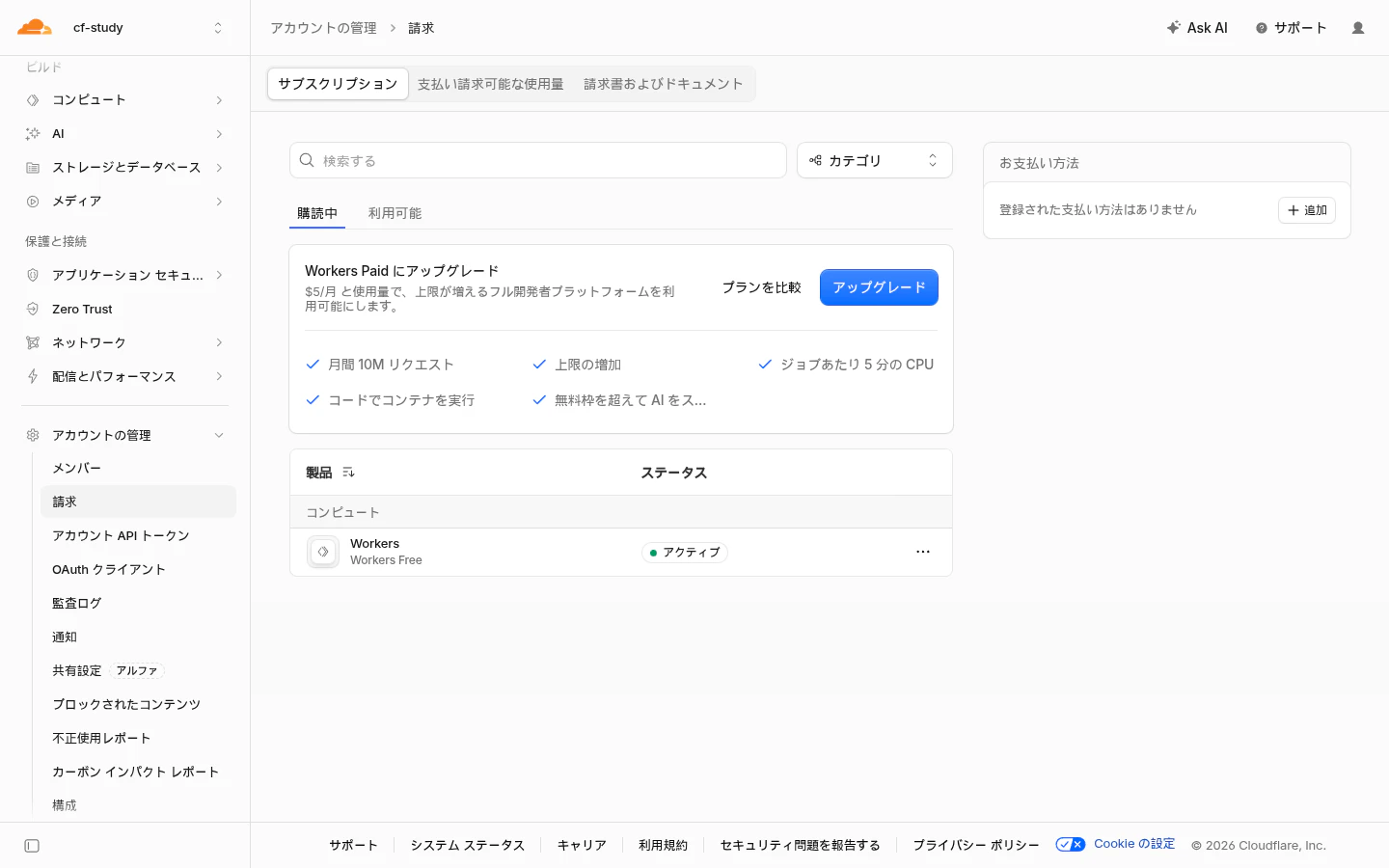Expand the AI sidebar menu chevron

click(219, 134)
